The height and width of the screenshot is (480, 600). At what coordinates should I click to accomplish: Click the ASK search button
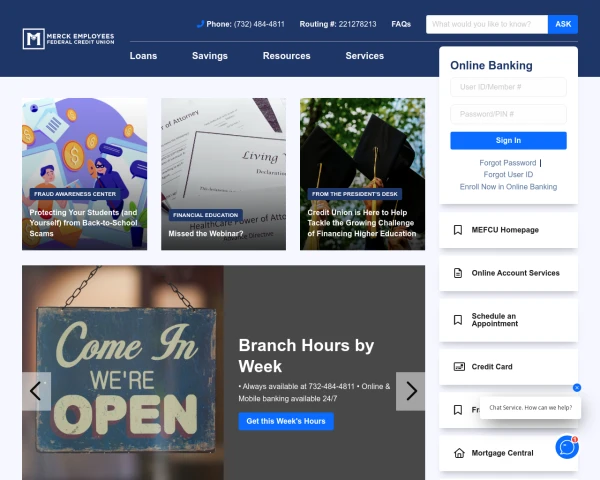tap(563, 24)
